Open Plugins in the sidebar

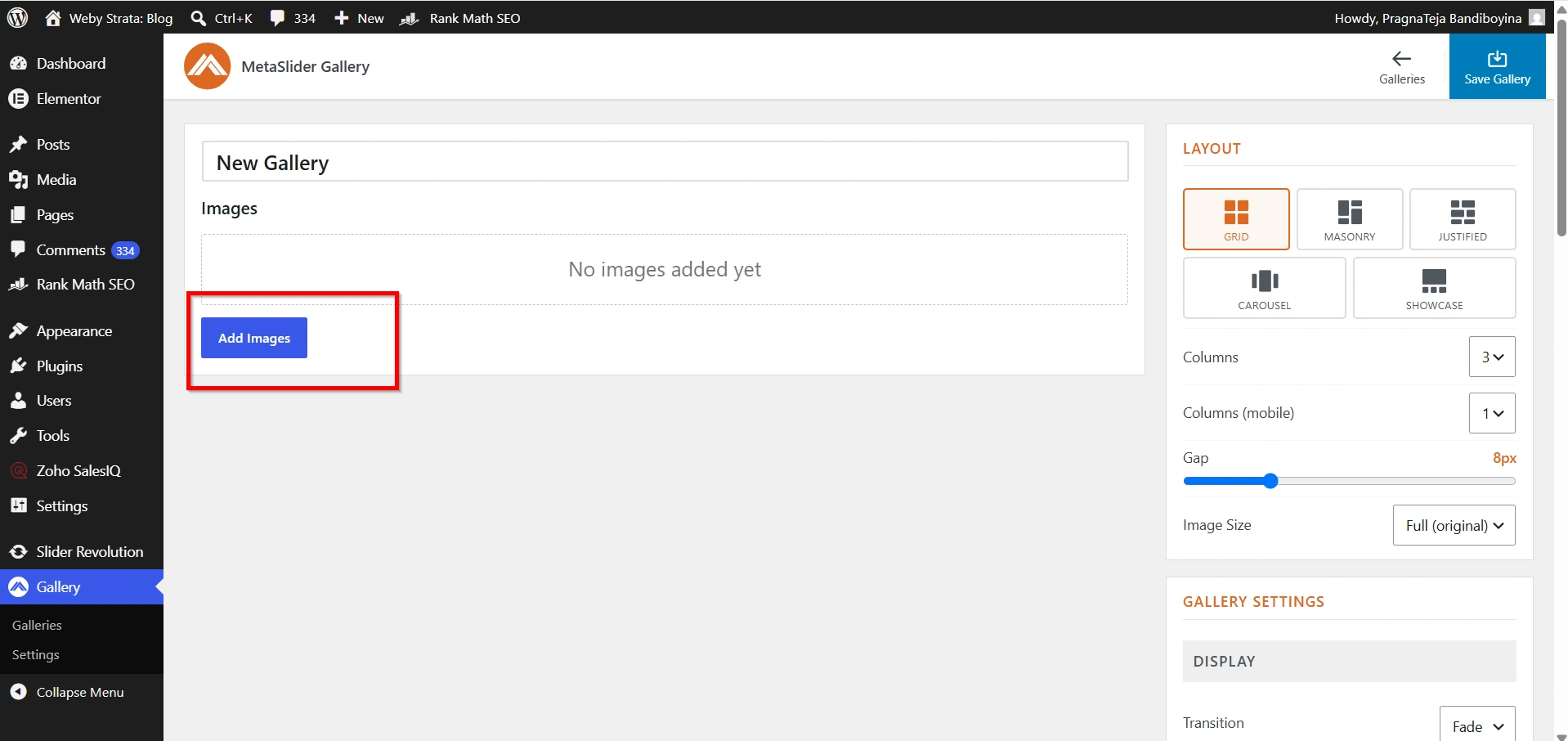pyautogui.click(x=82, y=366)
